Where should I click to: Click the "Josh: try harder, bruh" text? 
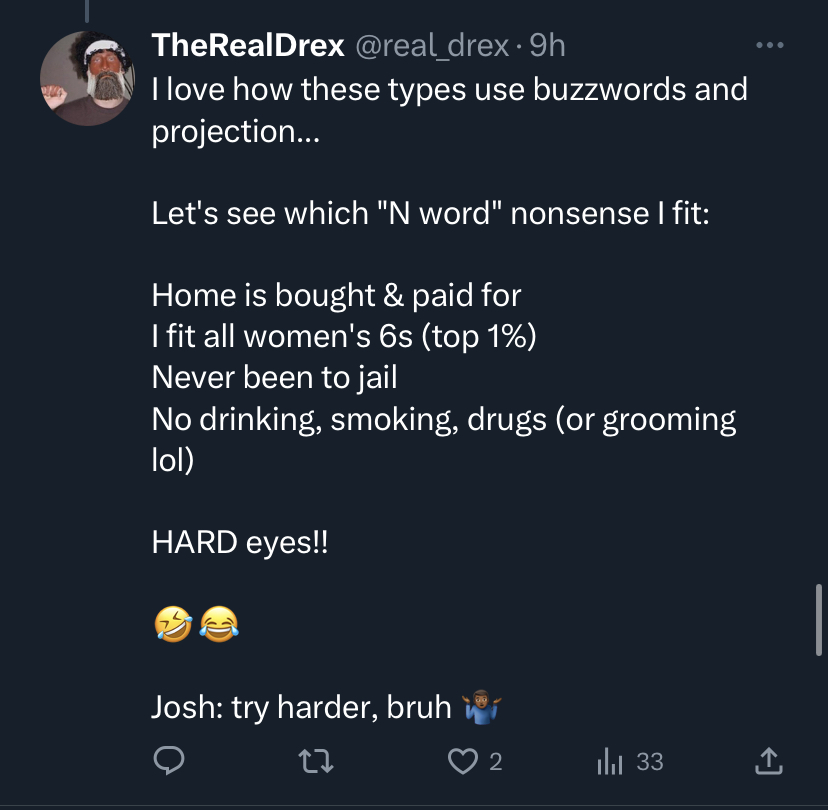pyautogui.click(x=301, y=707)
